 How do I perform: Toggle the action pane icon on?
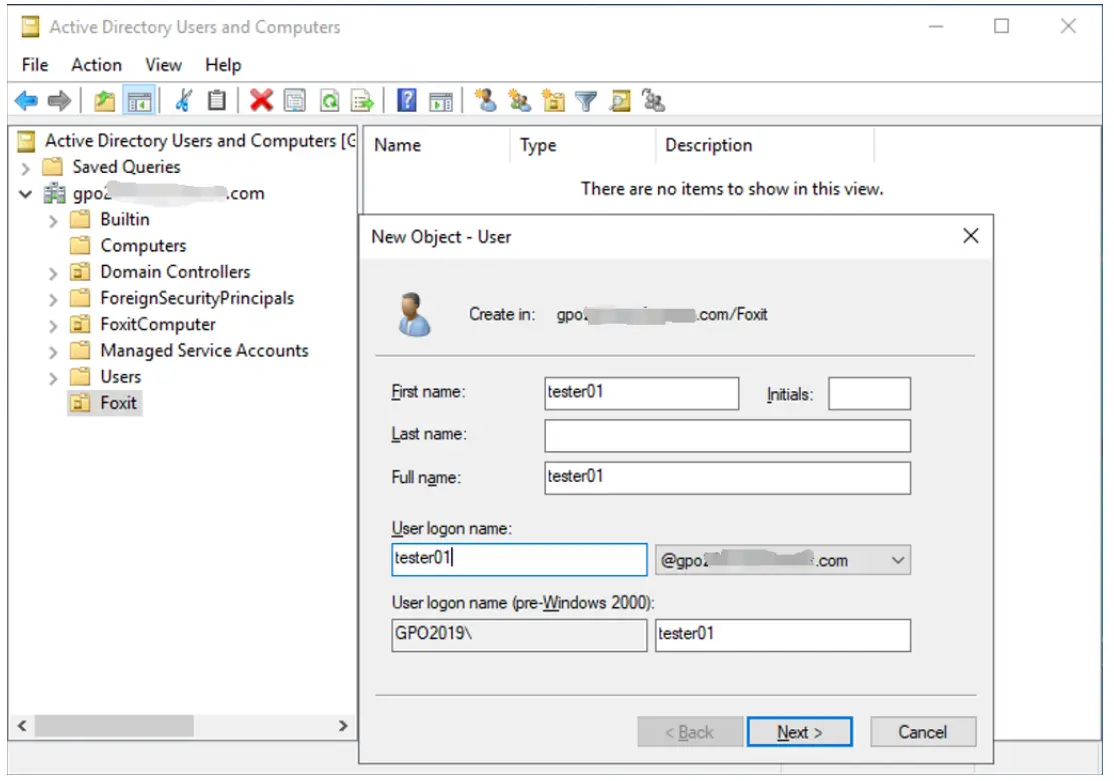[x=441, y=99]
